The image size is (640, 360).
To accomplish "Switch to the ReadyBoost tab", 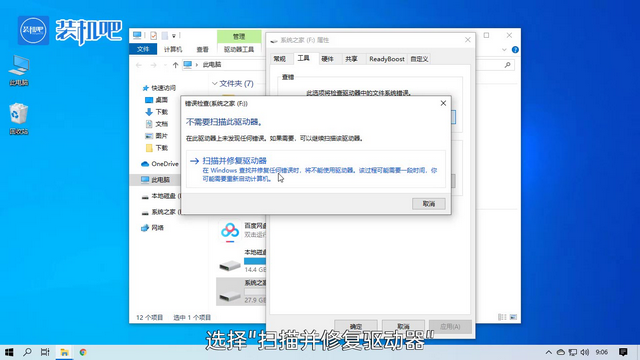I will [x=387, y=59].
